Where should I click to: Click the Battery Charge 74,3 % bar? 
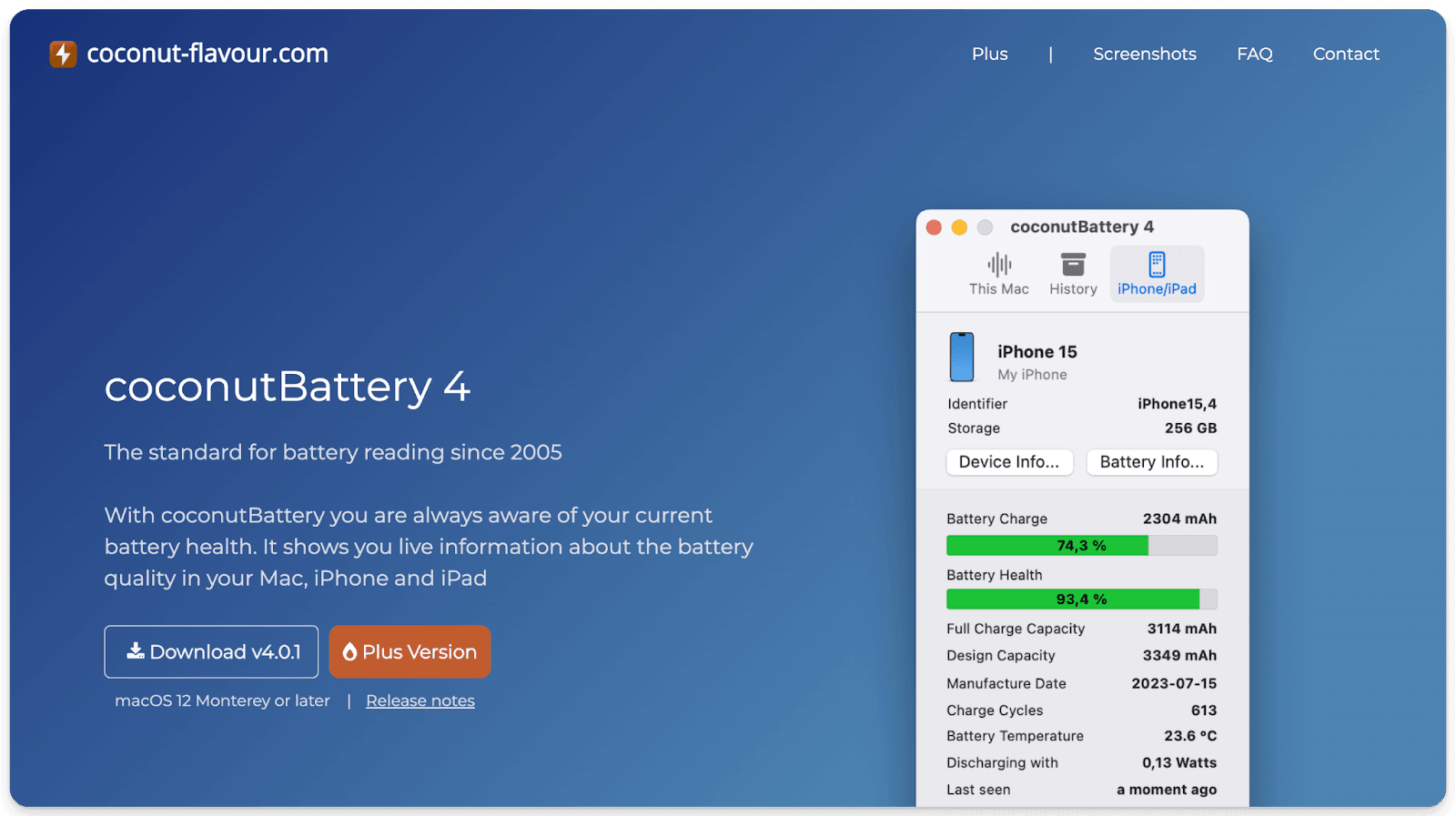[x=1082, y=546]
